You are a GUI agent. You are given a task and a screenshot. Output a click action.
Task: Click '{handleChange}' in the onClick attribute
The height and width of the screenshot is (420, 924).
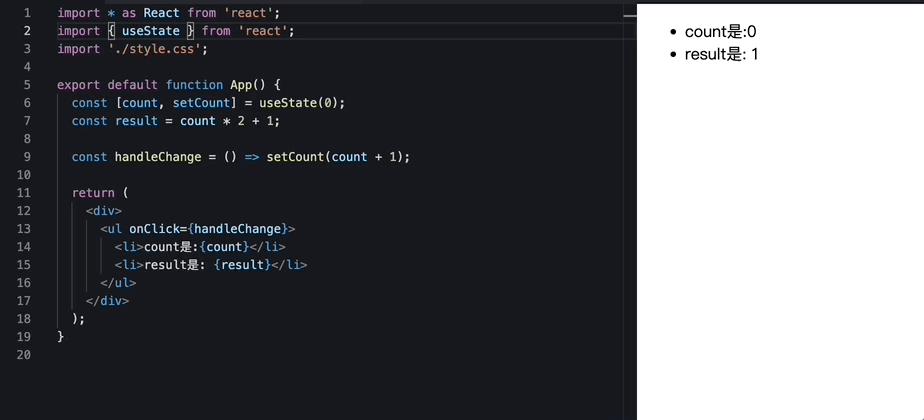[x=237, y=229]
